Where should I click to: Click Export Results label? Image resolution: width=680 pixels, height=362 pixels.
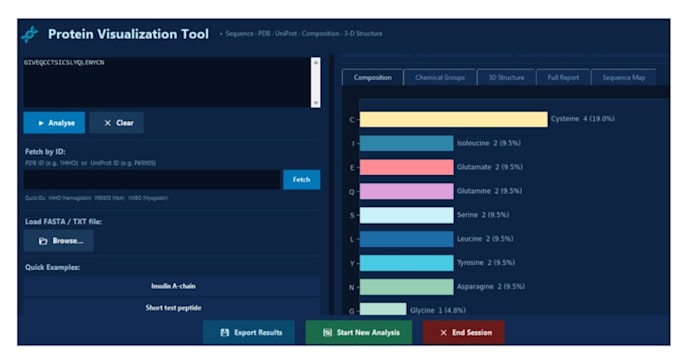click(x=258, y=333)
